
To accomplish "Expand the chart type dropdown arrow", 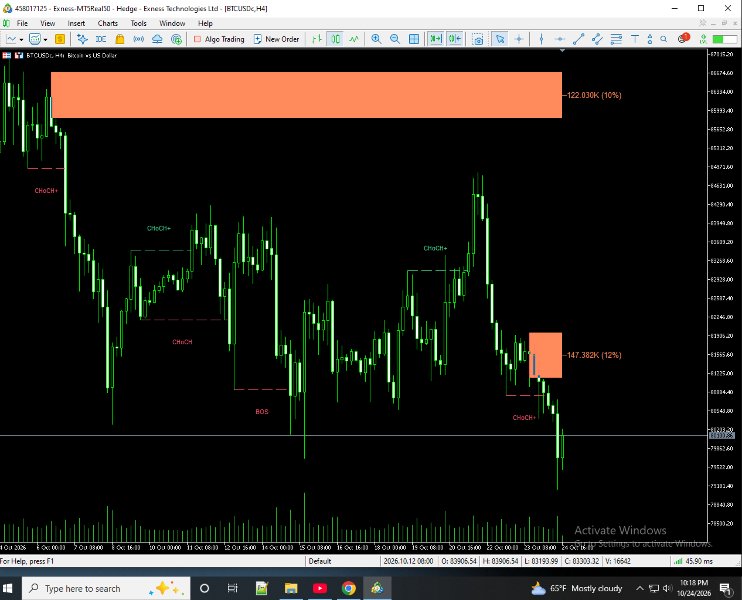I will coord(21,39).
